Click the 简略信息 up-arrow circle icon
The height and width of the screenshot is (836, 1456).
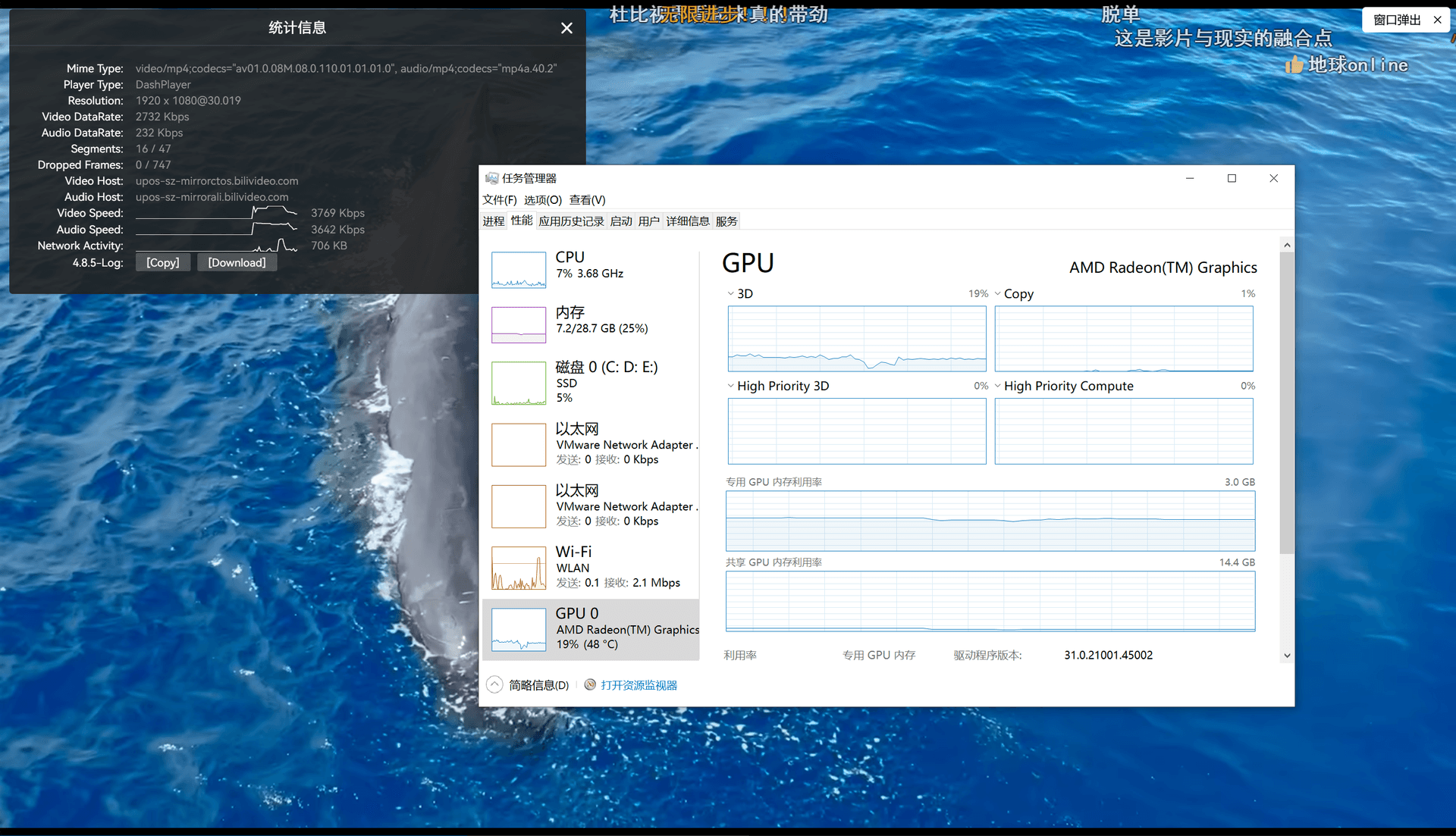(x=494, y=685)
